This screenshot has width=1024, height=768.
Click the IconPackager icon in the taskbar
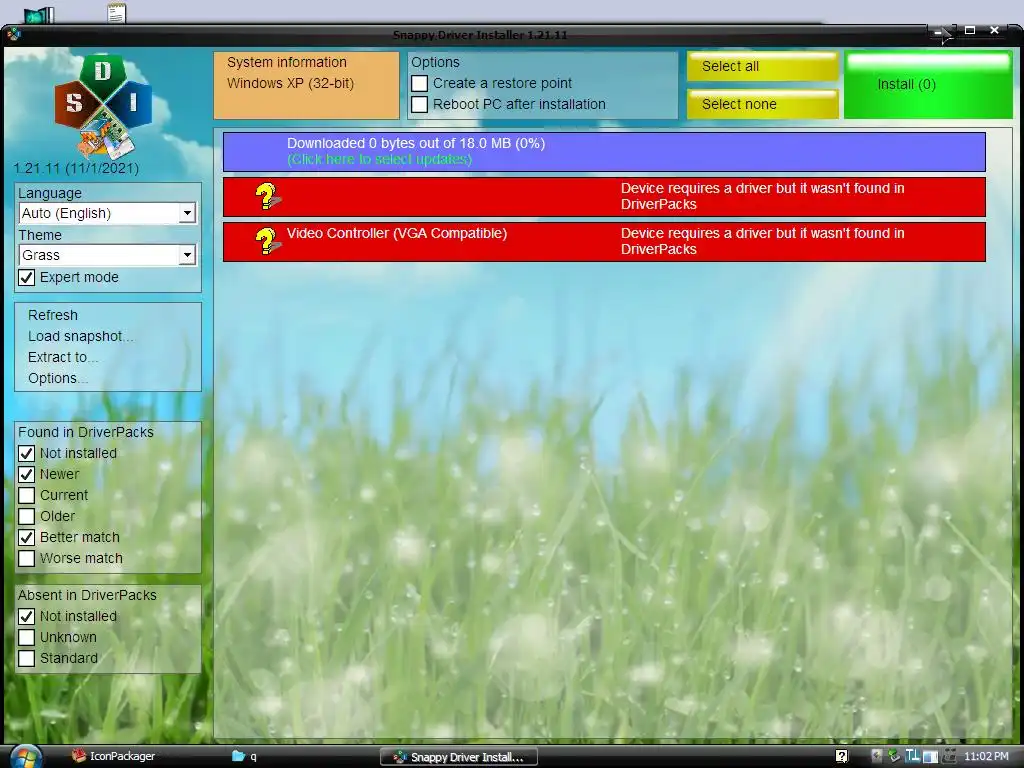pos(79,756)
